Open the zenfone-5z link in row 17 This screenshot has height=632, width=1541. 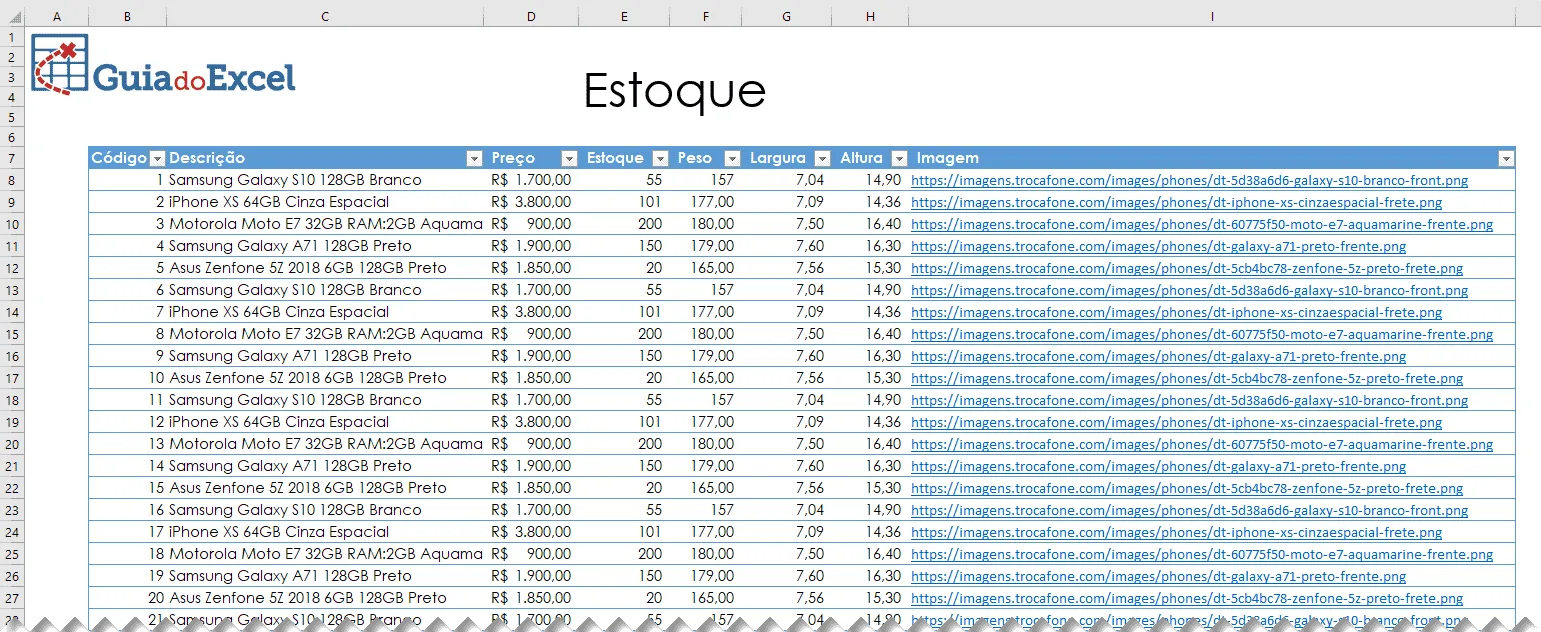pyautogui.click(x=1187, y=379)
